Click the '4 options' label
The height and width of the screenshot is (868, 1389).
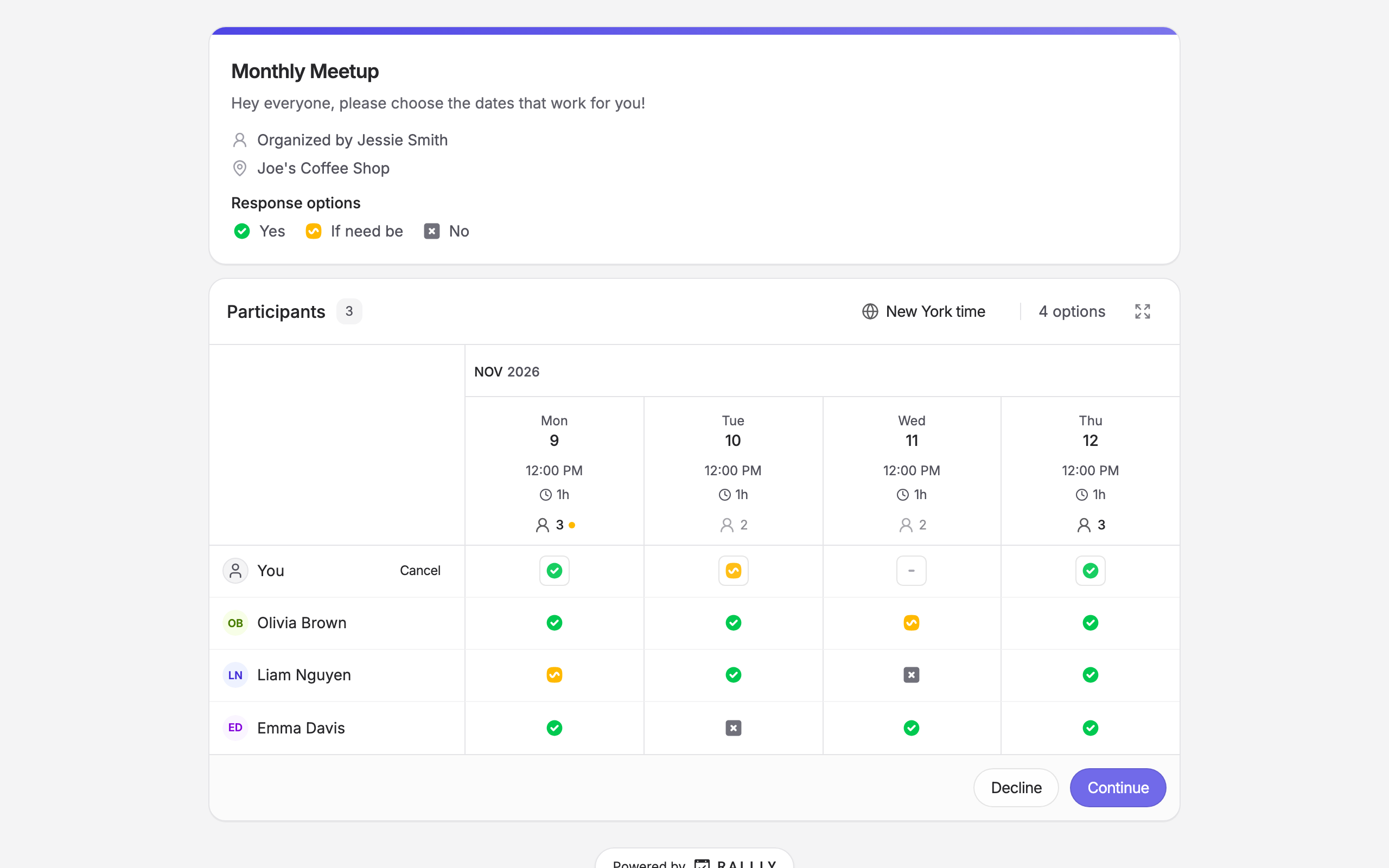(x=1072, y=311)
